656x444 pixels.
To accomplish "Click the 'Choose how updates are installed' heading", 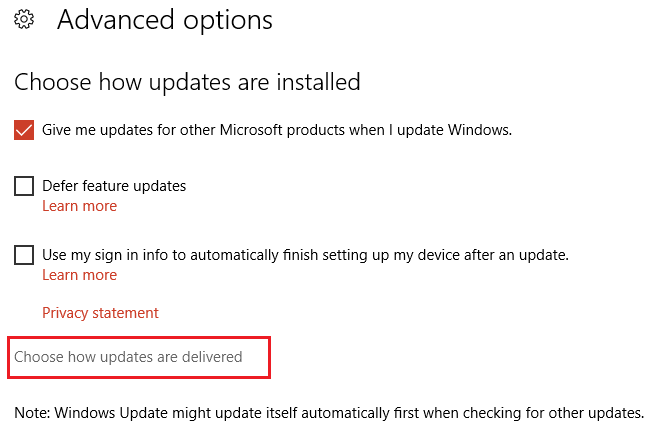I will [187, 81].
